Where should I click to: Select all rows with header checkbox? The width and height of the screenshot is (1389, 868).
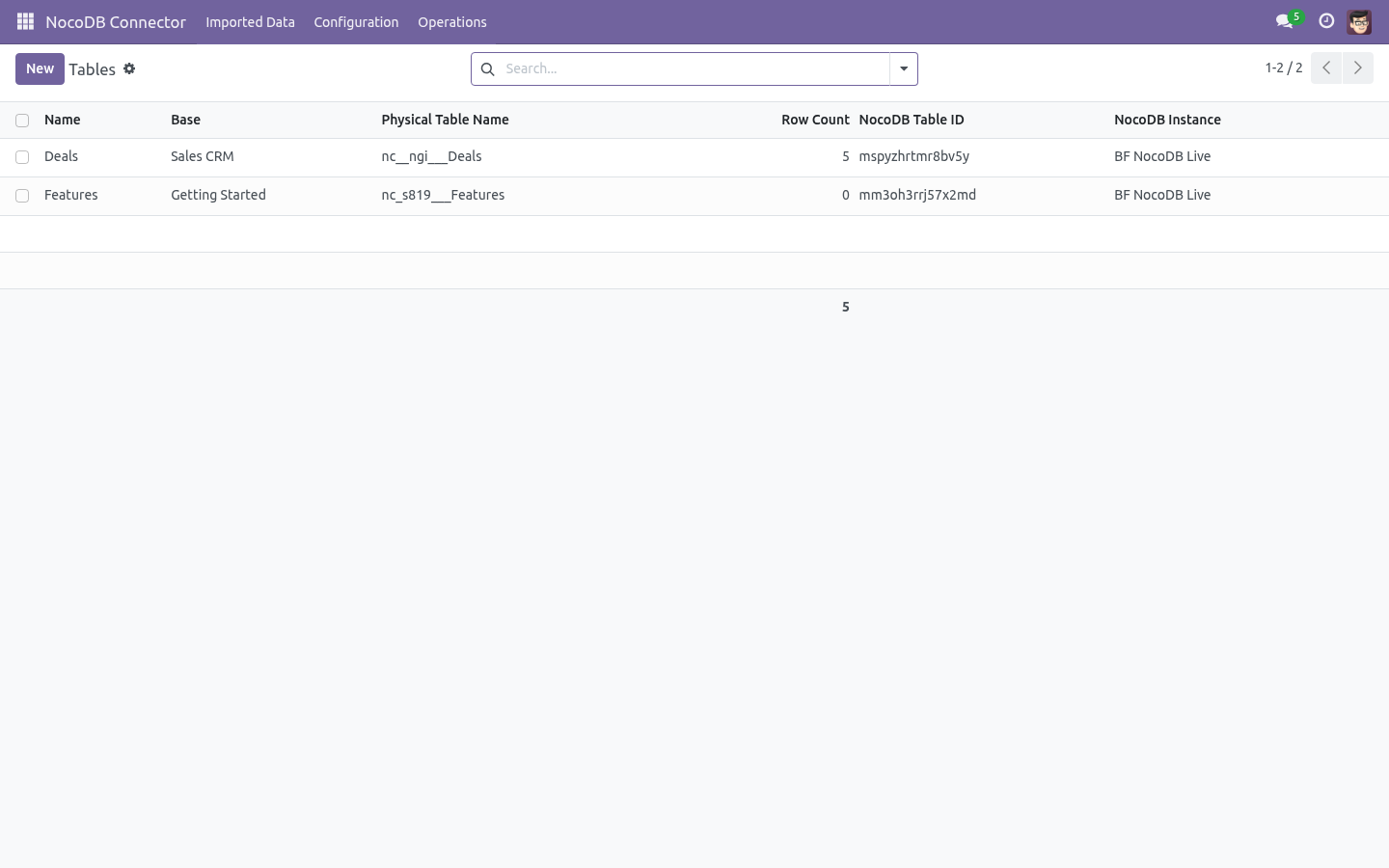point(22,121)
